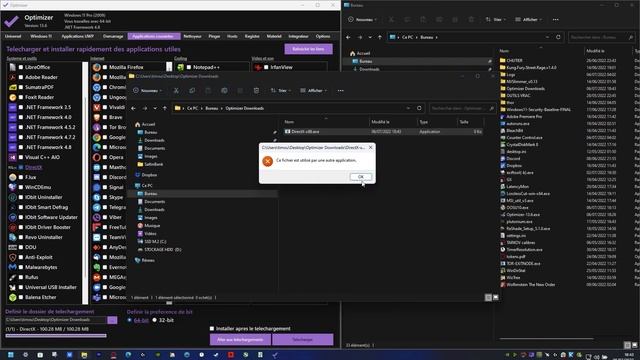The image size is (640, 360).
Task: Click the Notepad++ icon
Action: click(x=180, y=67)
